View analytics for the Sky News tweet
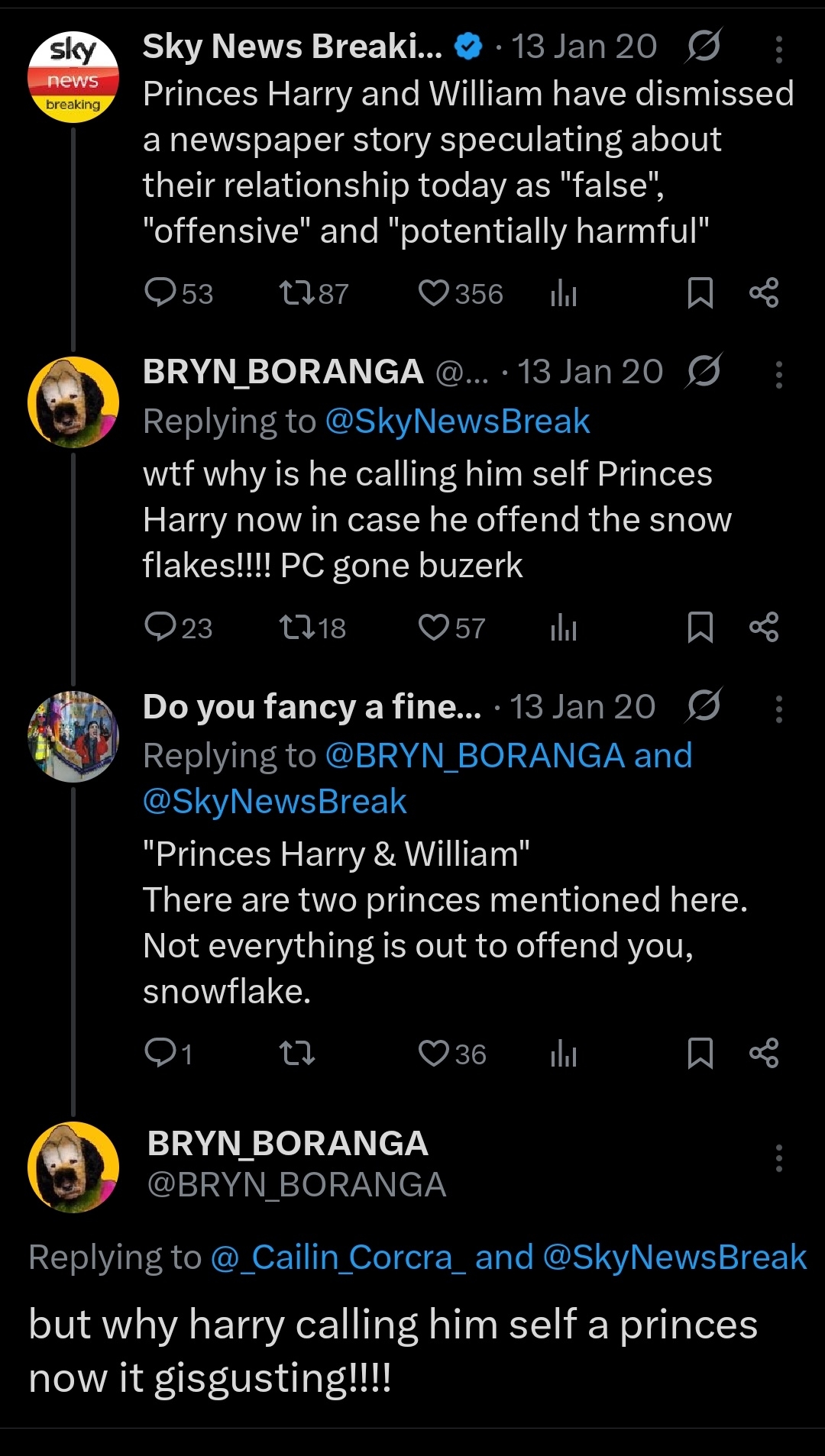Screen dimensions: 825x1456 pos(564,293)
